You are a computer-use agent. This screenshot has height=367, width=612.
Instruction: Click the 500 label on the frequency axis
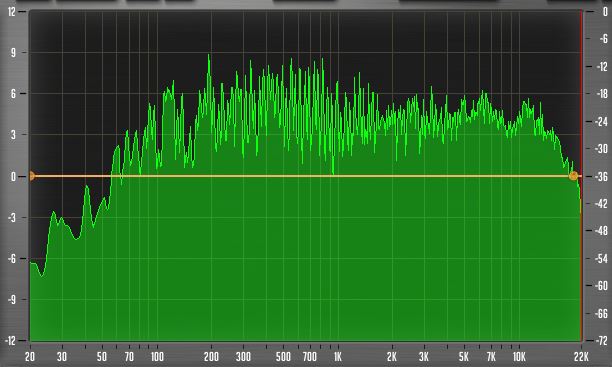[x=283, y=356]
